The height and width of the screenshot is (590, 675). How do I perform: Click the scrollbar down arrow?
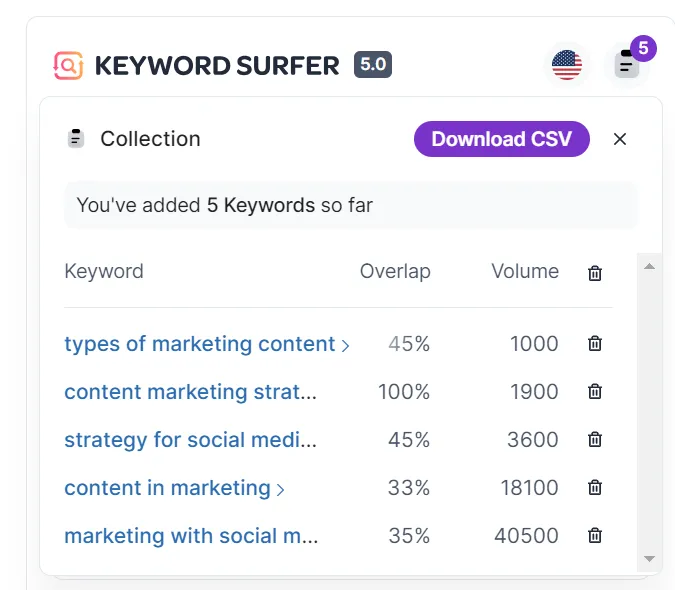(649, 559)
